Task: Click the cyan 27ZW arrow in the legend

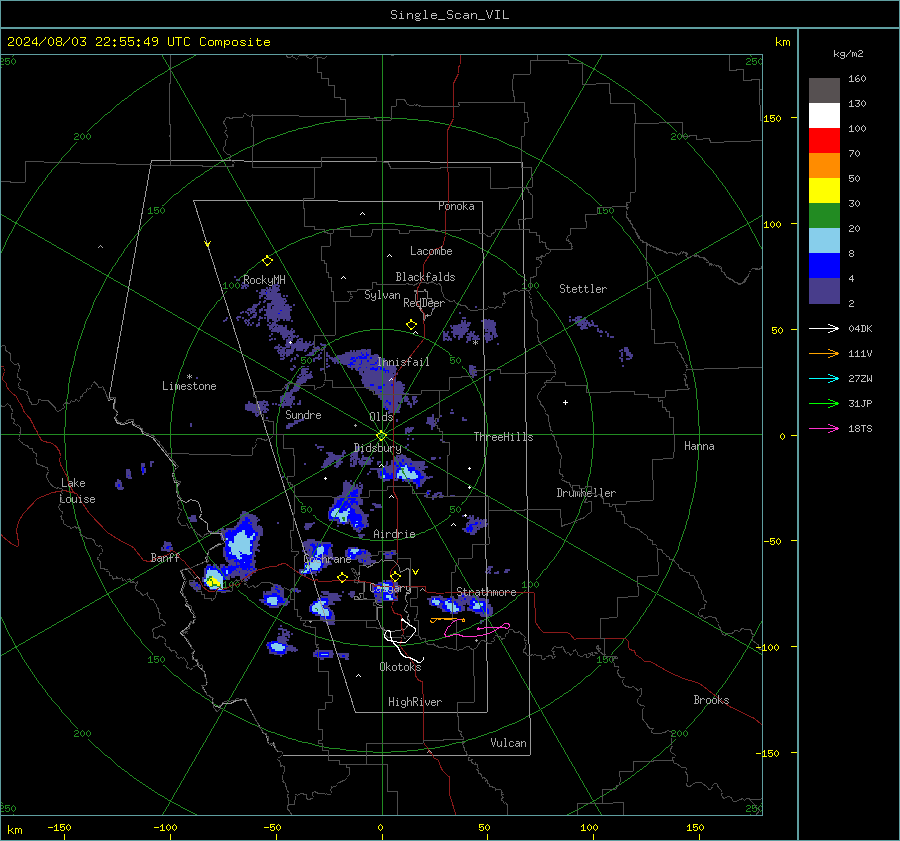Action: tap(824, 378)
